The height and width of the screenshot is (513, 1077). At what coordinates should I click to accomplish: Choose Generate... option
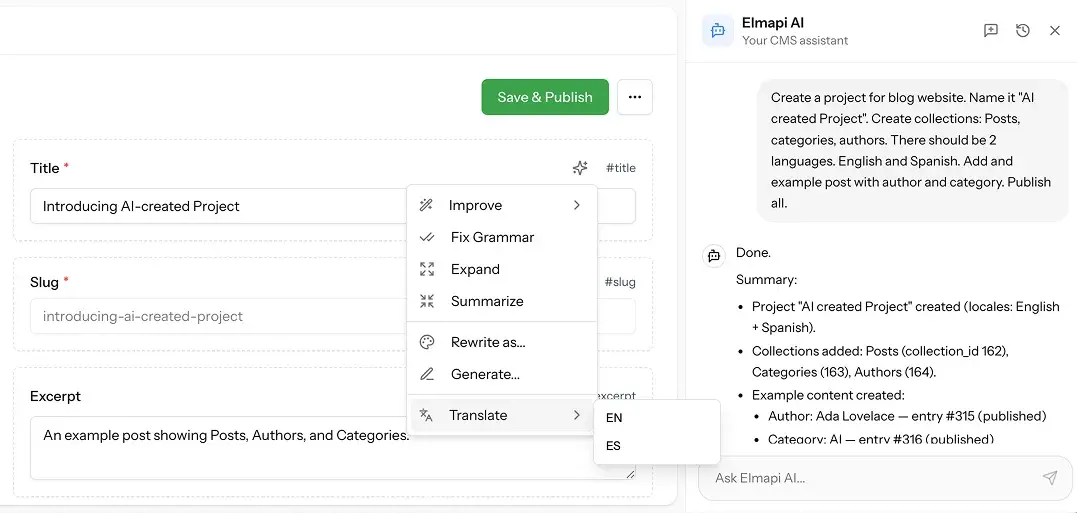coord(502,374)
